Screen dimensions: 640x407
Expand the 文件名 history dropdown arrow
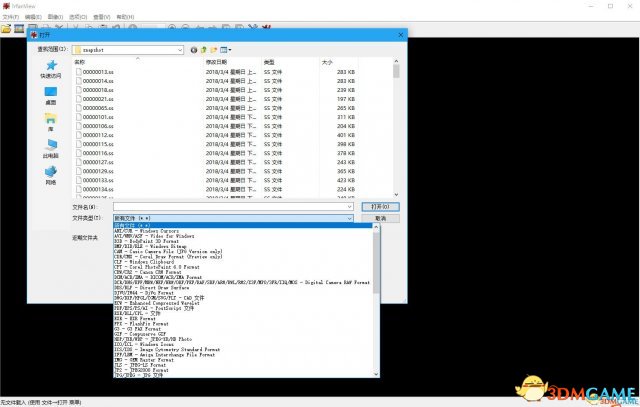tap(349, 207)
